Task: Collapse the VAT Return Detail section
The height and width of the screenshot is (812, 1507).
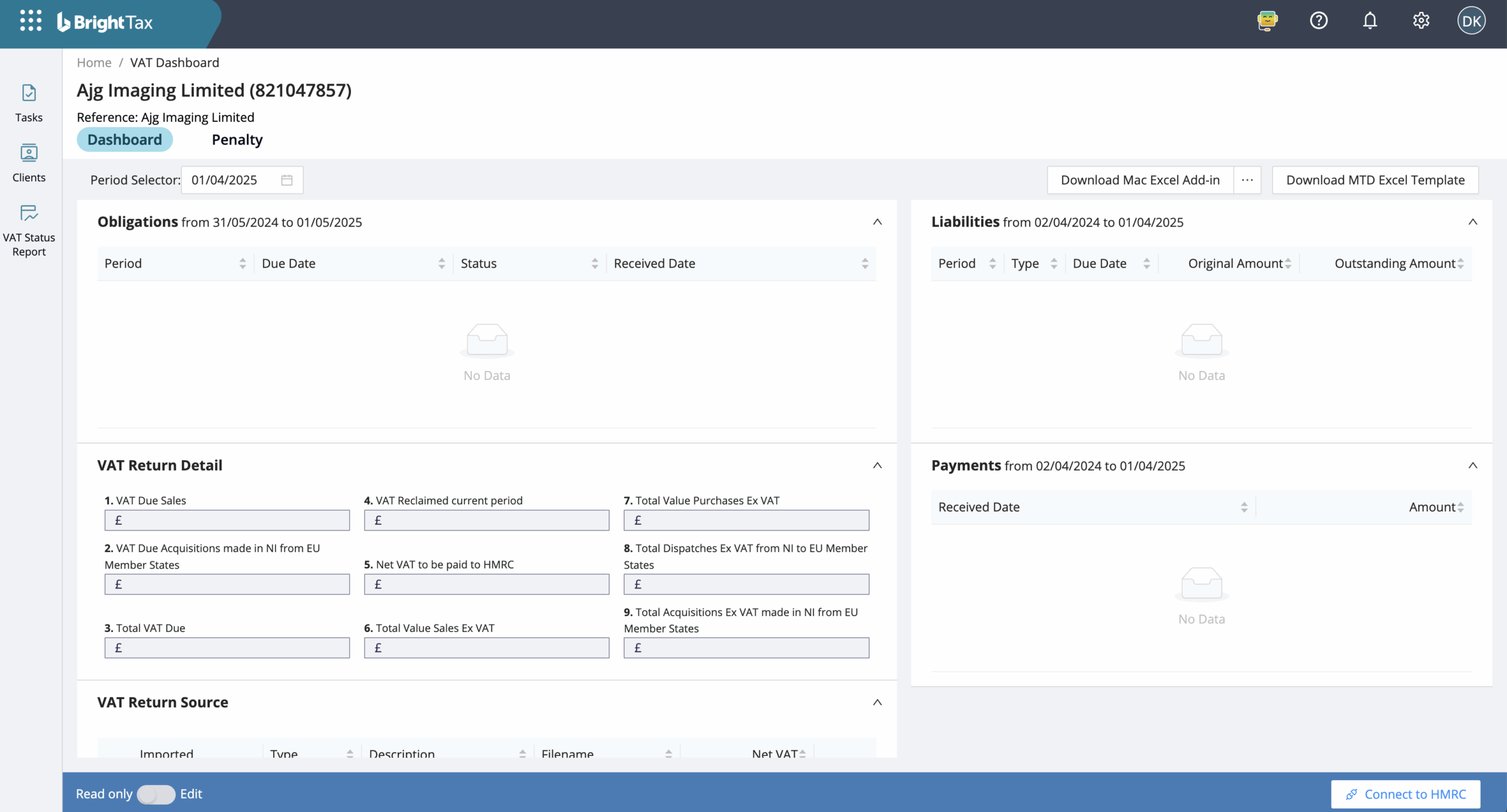Action: tap(877, 465)
